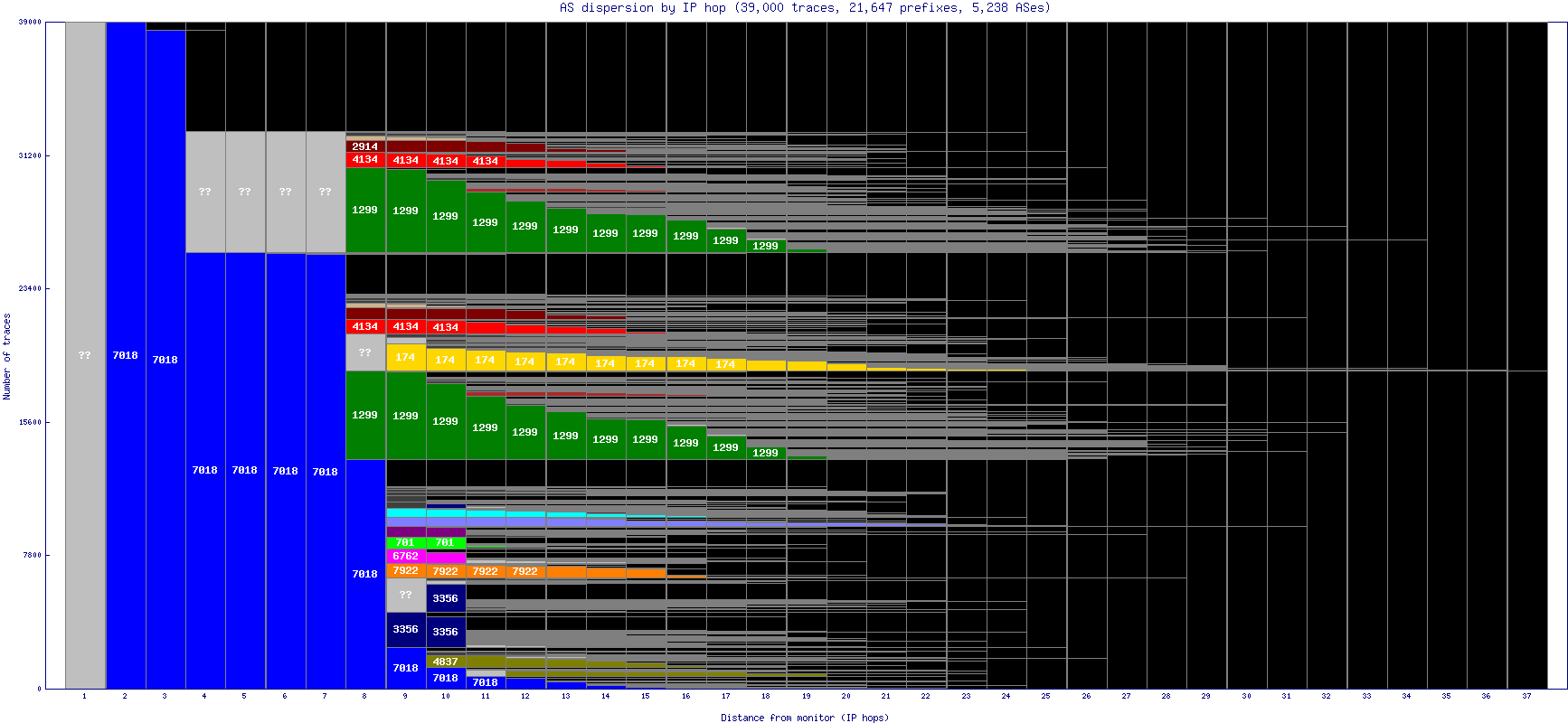Click the dark red block labeled 2914

tap(365, 146)
